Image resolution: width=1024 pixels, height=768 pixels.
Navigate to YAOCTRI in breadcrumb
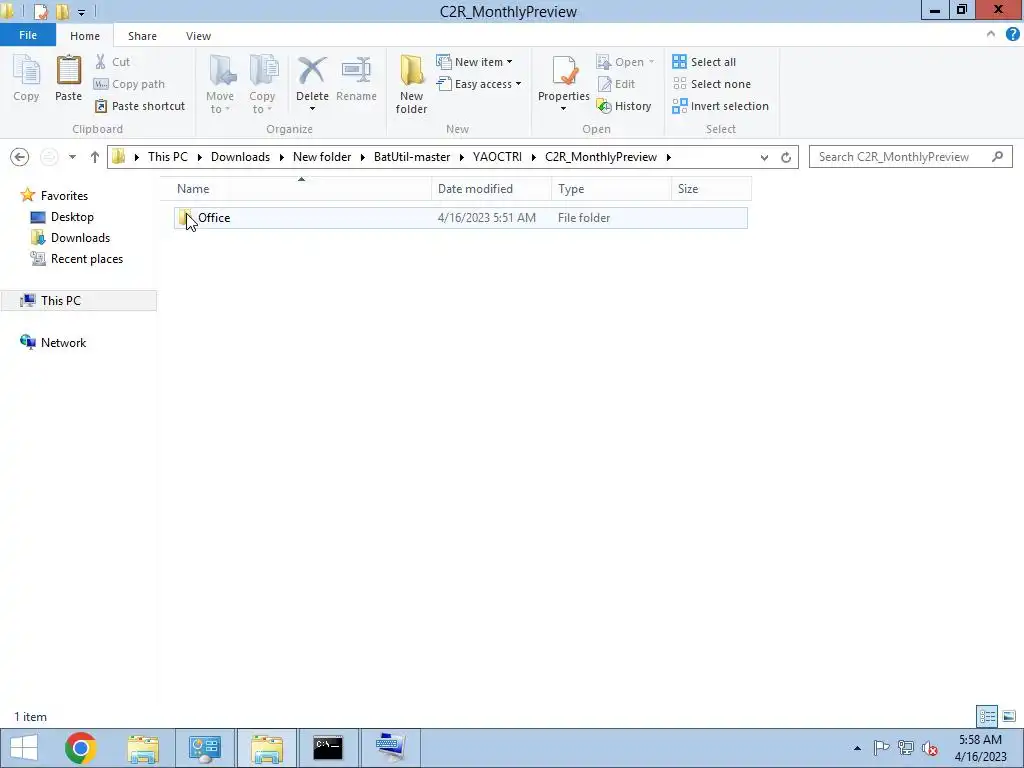tap(498, 157)
